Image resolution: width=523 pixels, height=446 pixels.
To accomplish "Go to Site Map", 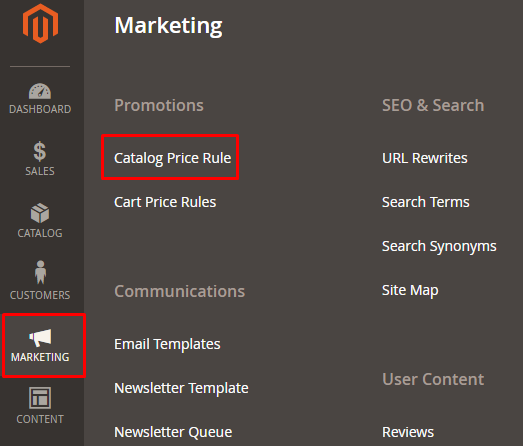I will (410, 291).
